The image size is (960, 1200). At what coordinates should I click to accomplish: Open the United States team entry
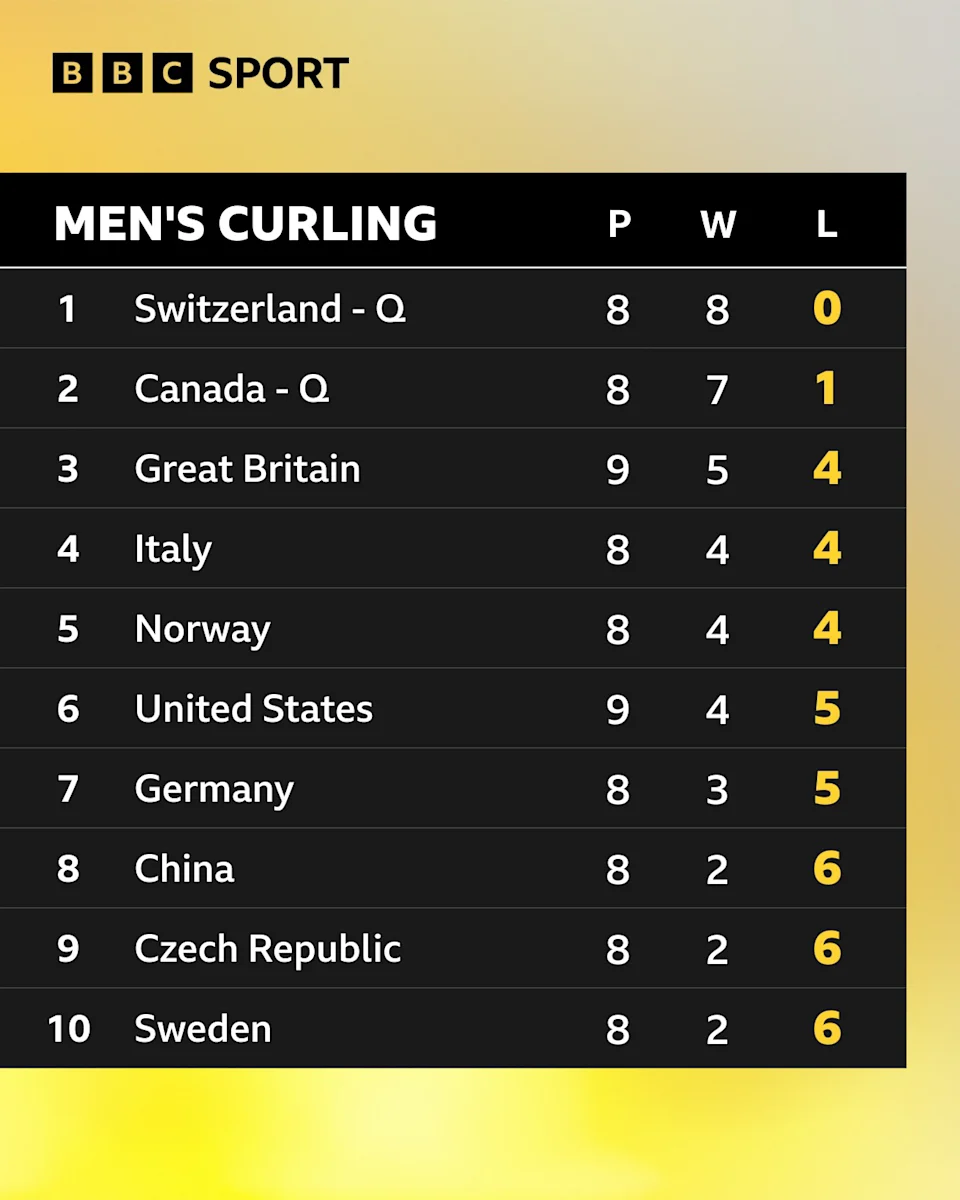pos(253,709)
